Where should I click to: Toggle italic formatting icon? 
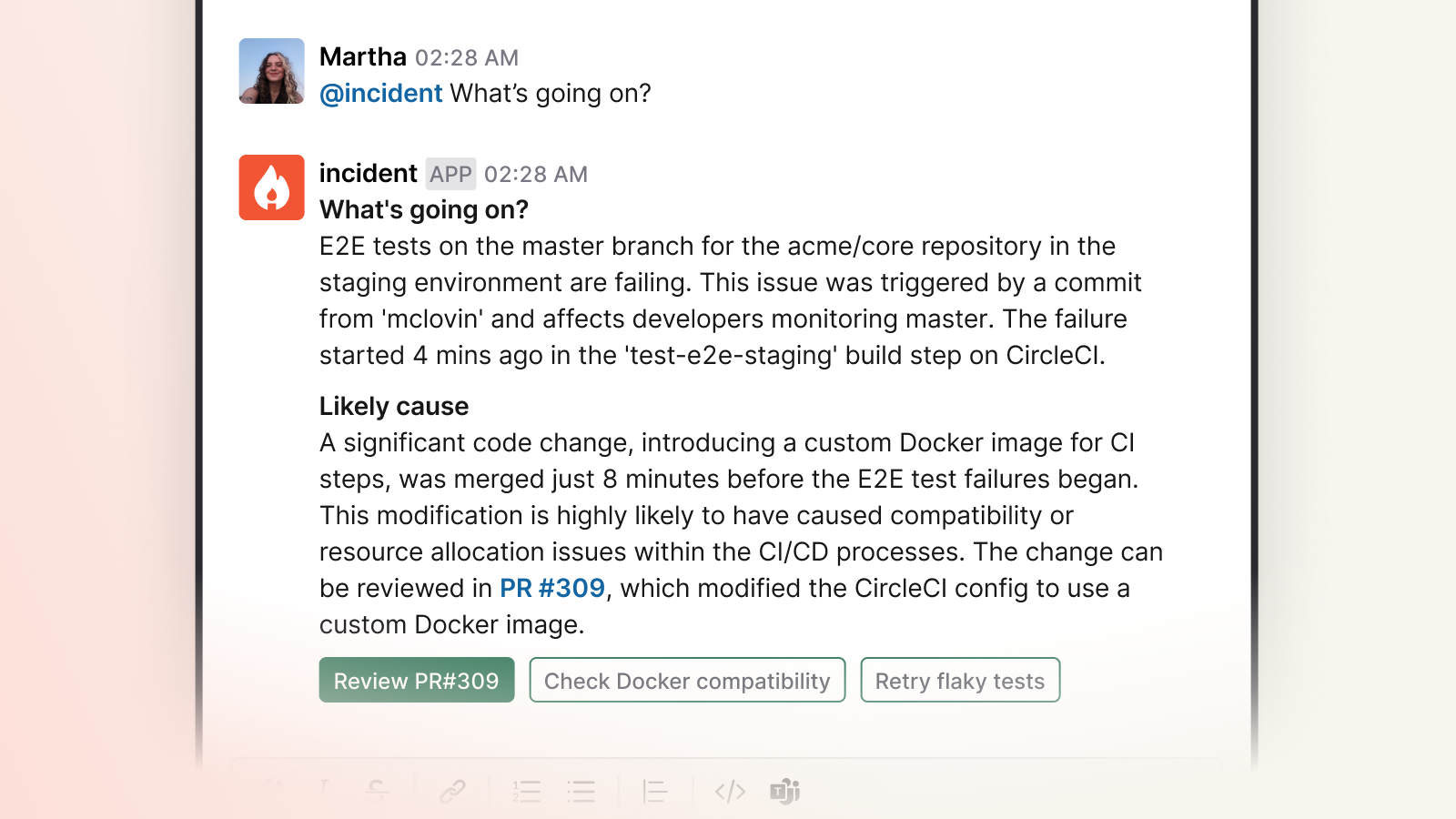coord(324,789)
